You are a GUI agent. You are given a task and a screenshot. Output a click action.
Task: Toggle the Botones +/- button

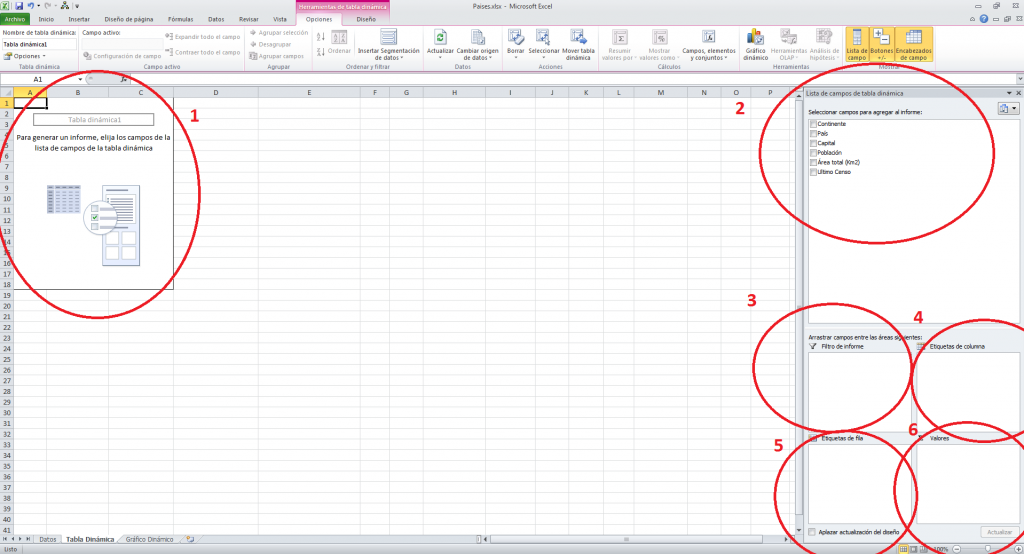coord(881,45)
